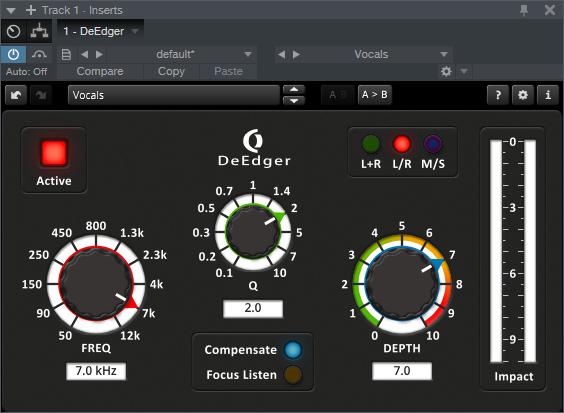Toggle the Focus Listen LED
This screenshot has width=564, height=413.
coord(293,375)
